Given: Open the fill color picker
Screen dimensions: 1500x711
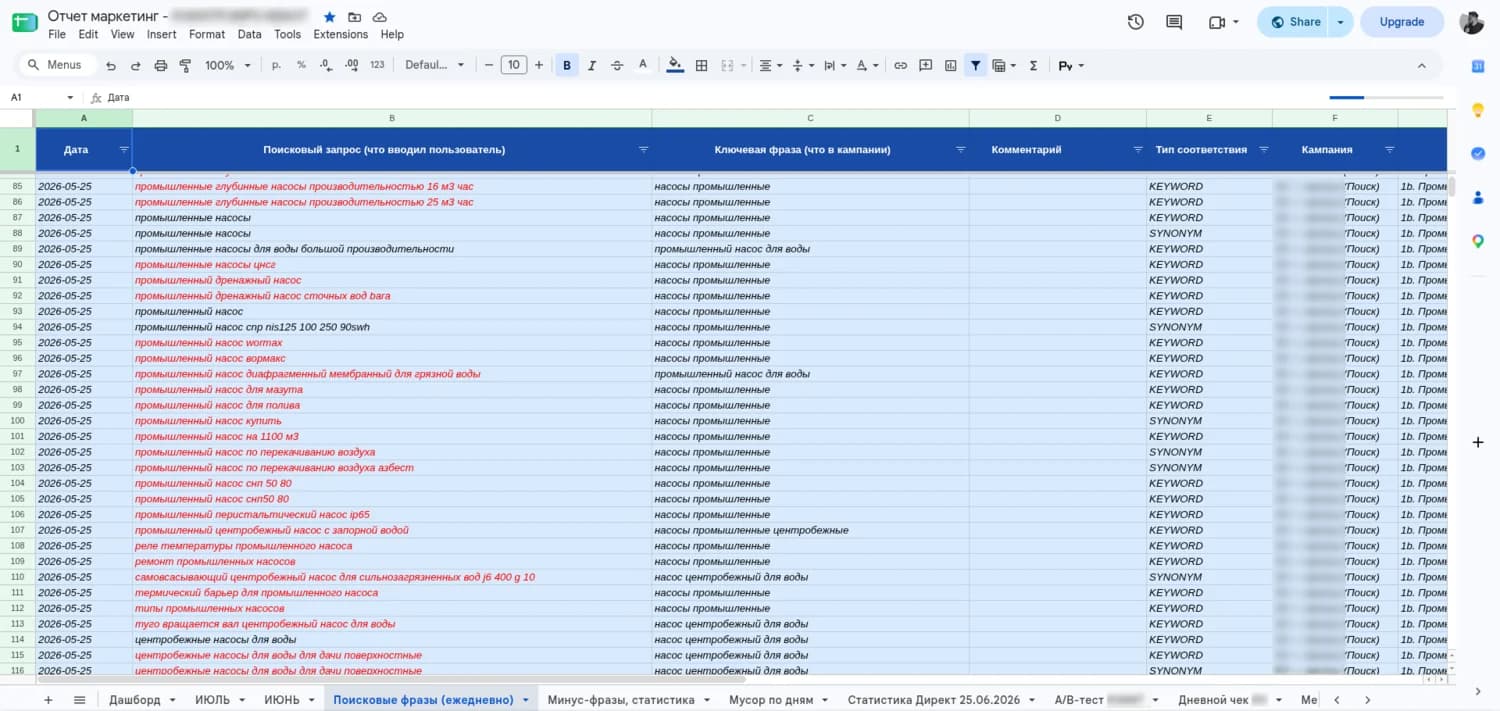Looking at the screenshot, I should (675, 65).
